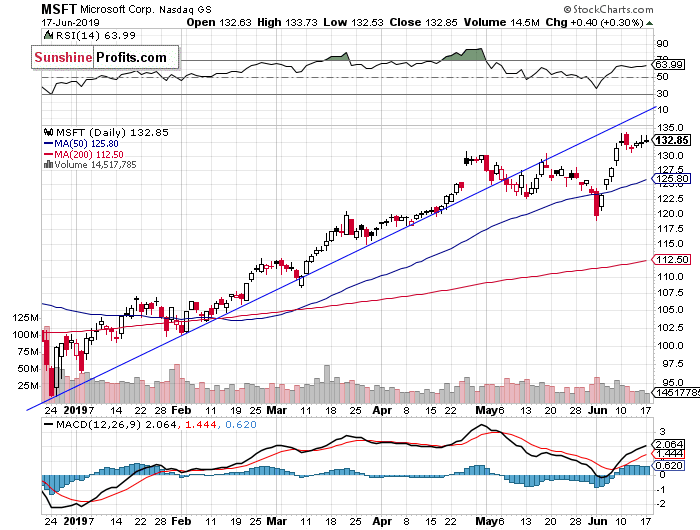Click the Feb label under price chart
The width and height of the screenshot is (700, 530).
click(181, 410)
